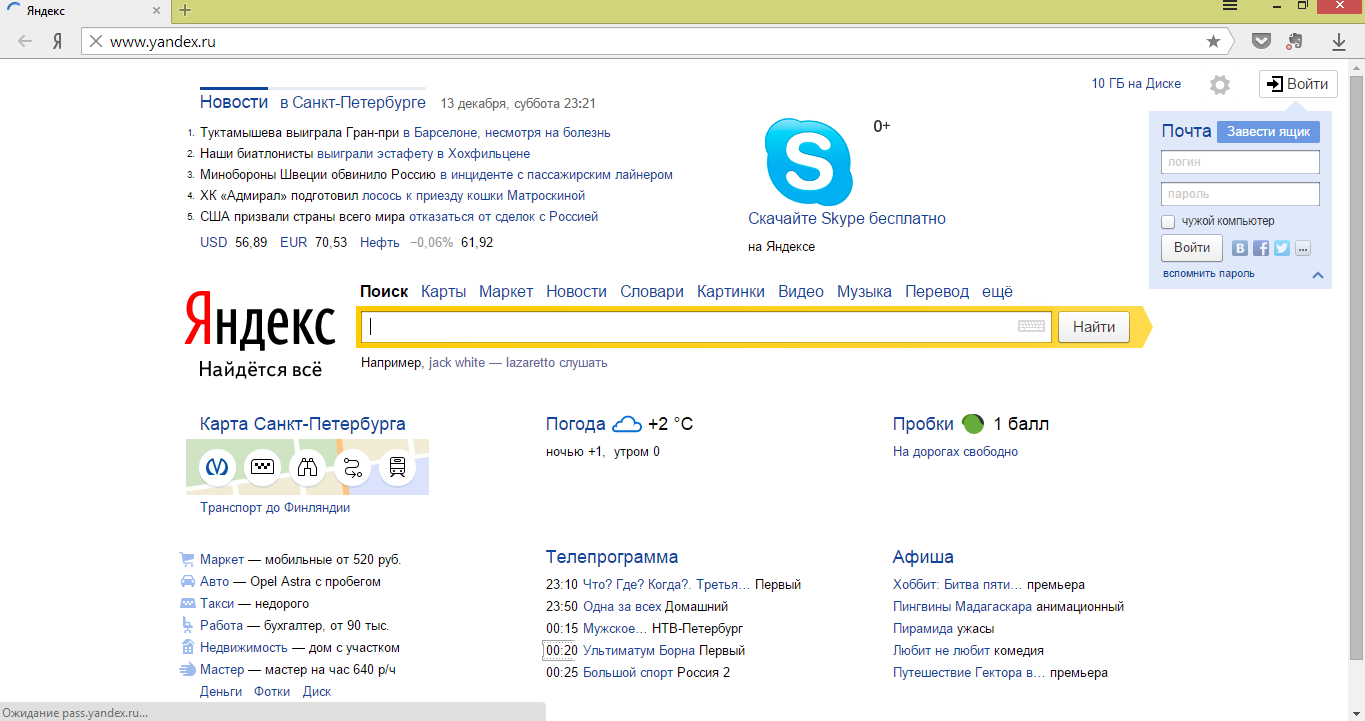Click the top-right 'Войти' button
1365x721 pixels.
click(x=1298, y=84)
